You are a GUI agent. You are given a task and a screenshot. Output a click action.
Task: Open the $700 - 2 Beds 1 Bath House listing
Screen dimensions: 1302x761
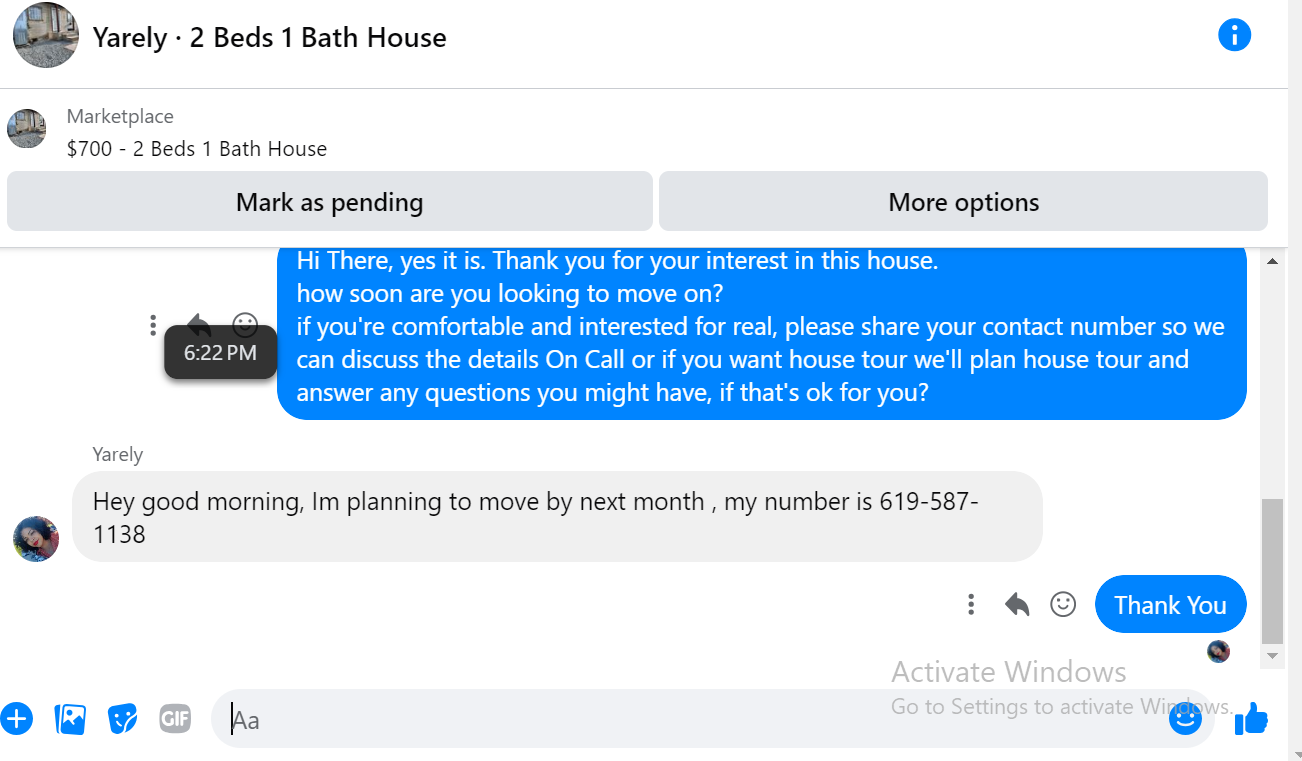(197, 149)
